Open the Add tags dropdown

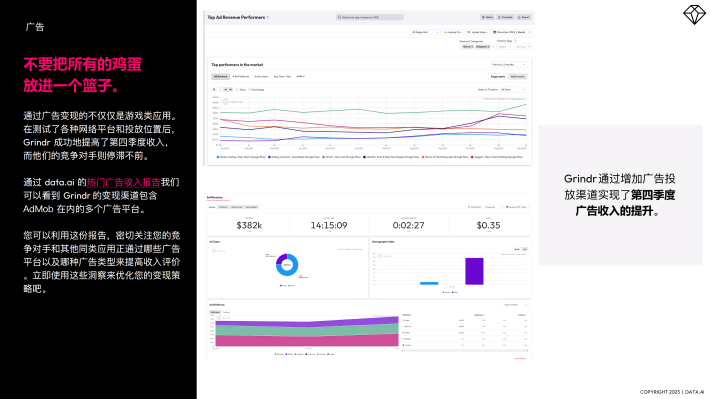pos(523,47)
